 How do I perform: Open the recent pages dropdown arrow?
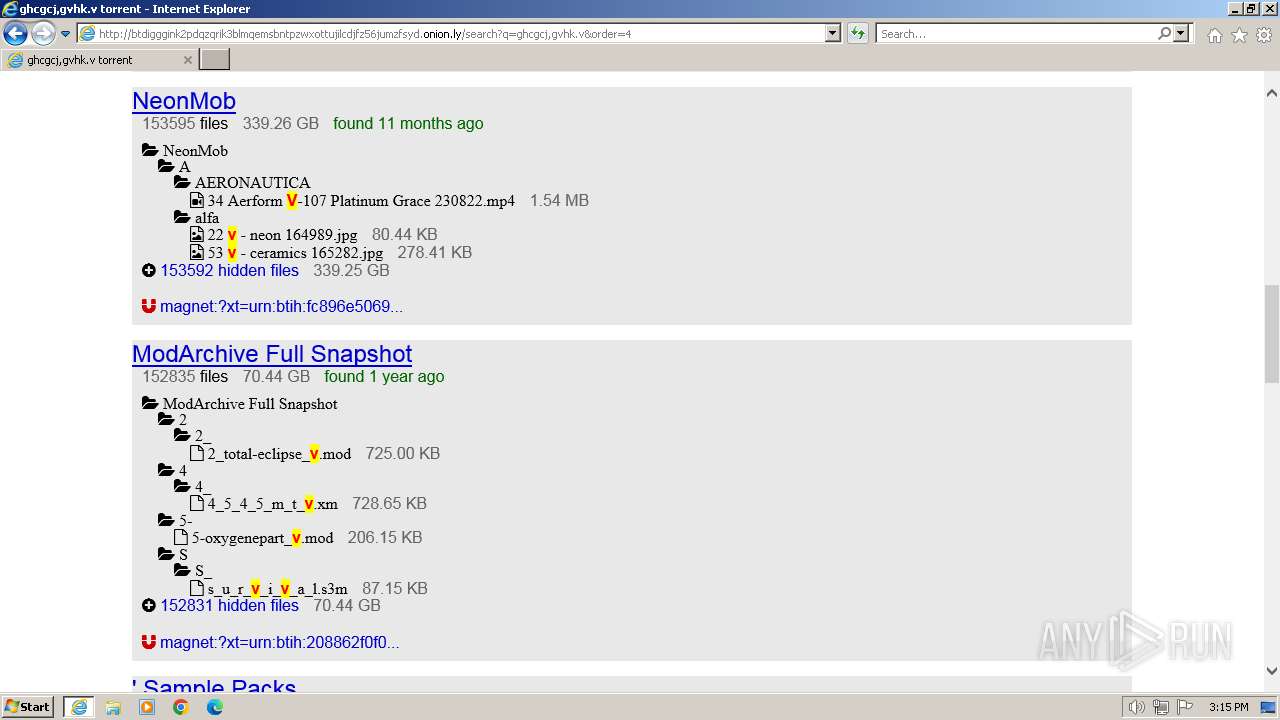click(x=66, y=34)
